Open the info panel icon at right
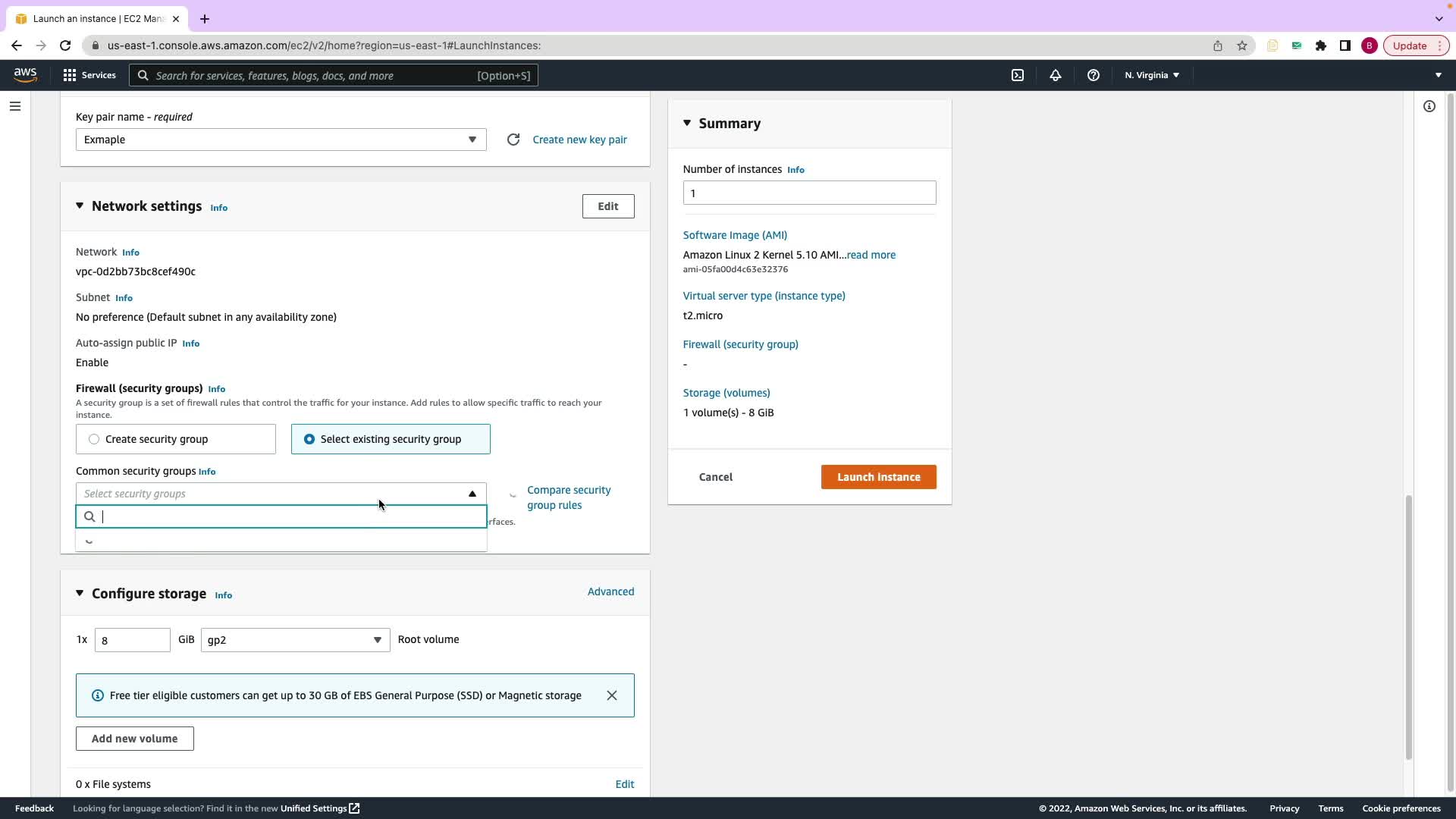Image resolution: width=1456 pixels, height=819 pixels. click(x=1429, y=106)
